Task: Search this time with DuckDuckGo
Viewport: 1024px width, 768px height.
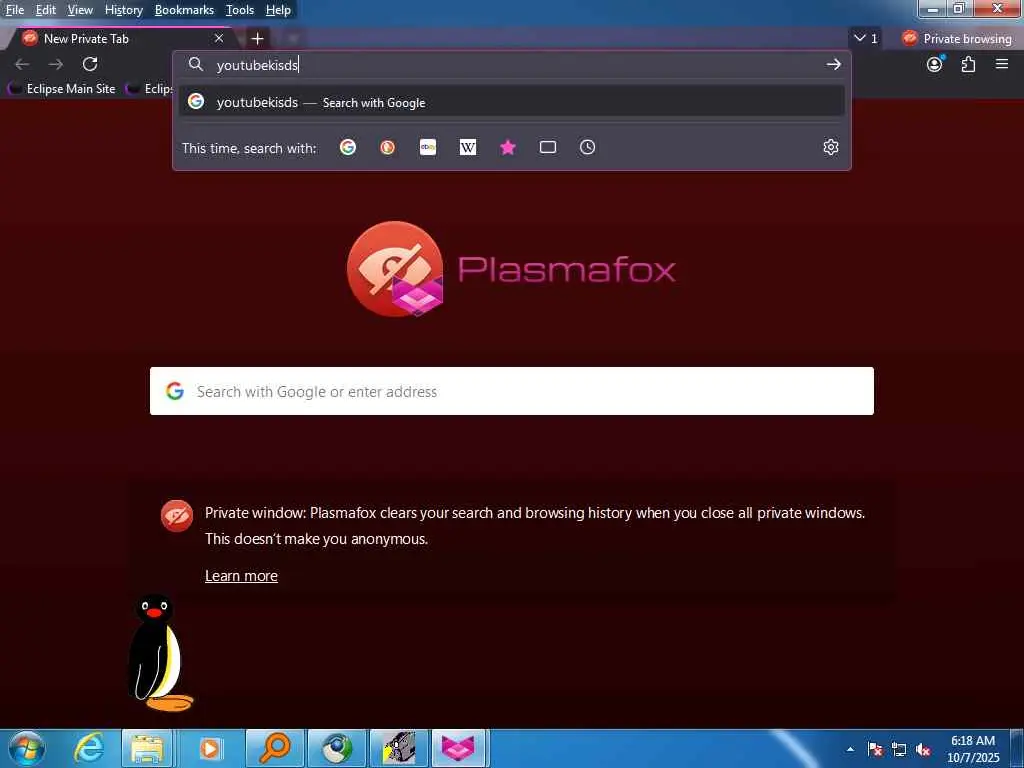Action: (388, 148)
